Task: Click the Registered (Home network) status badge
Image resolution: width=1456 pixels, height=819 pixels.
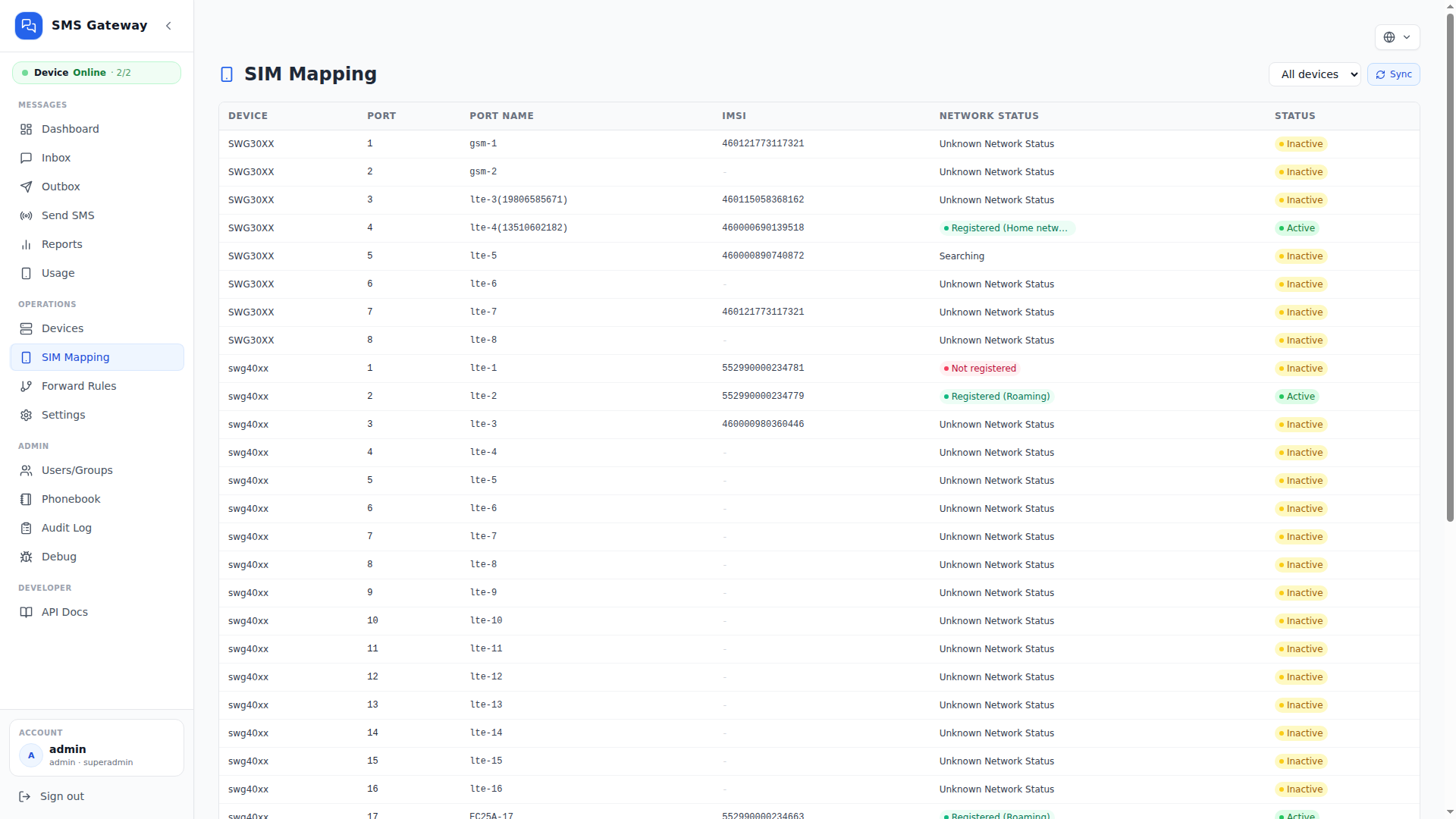Action: coord(1007,228)
